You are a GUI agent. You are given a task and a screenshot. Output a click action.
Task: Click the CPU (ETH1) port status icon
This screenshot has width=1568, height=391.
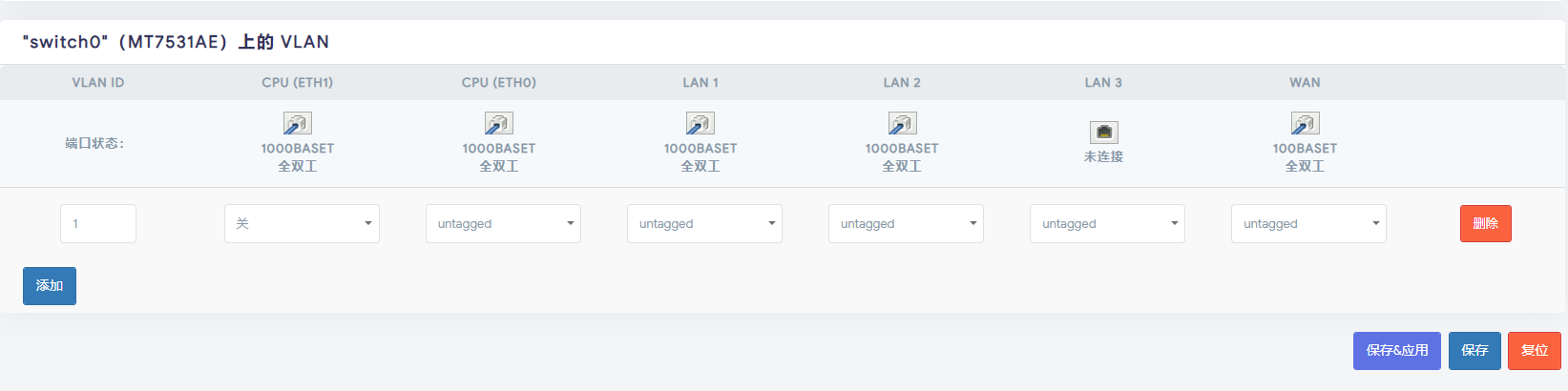coord(298,123)
